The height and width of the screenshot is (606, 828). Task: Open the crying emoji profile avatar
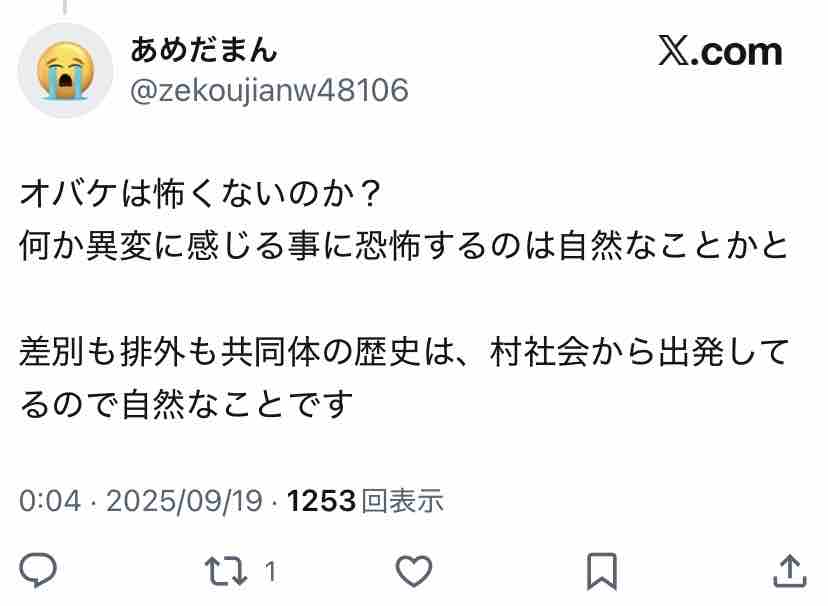[65, 70]
